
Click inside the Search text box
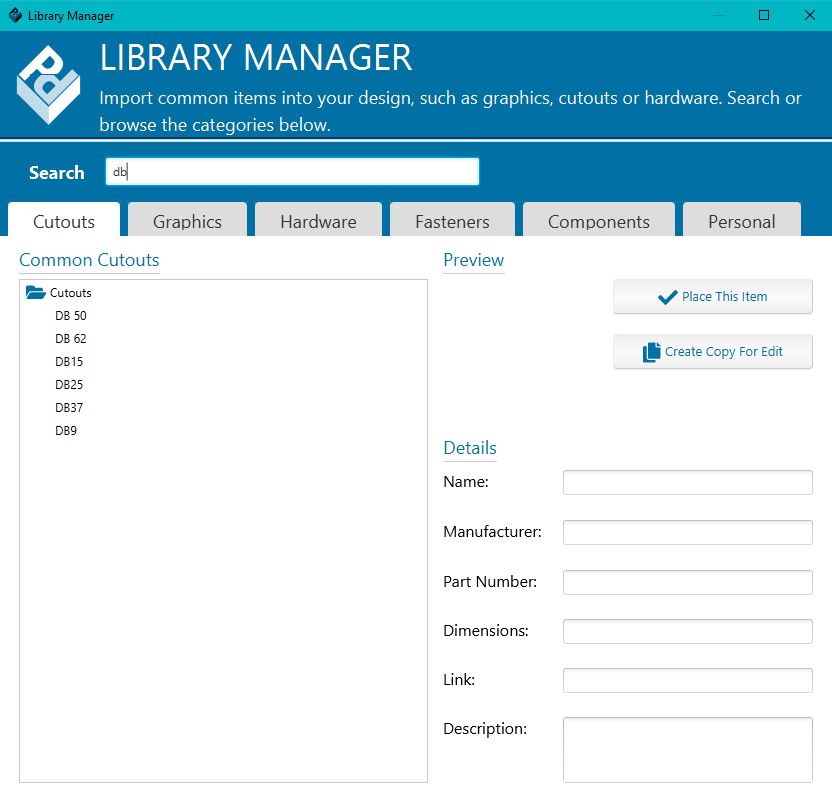pos(291,170)
